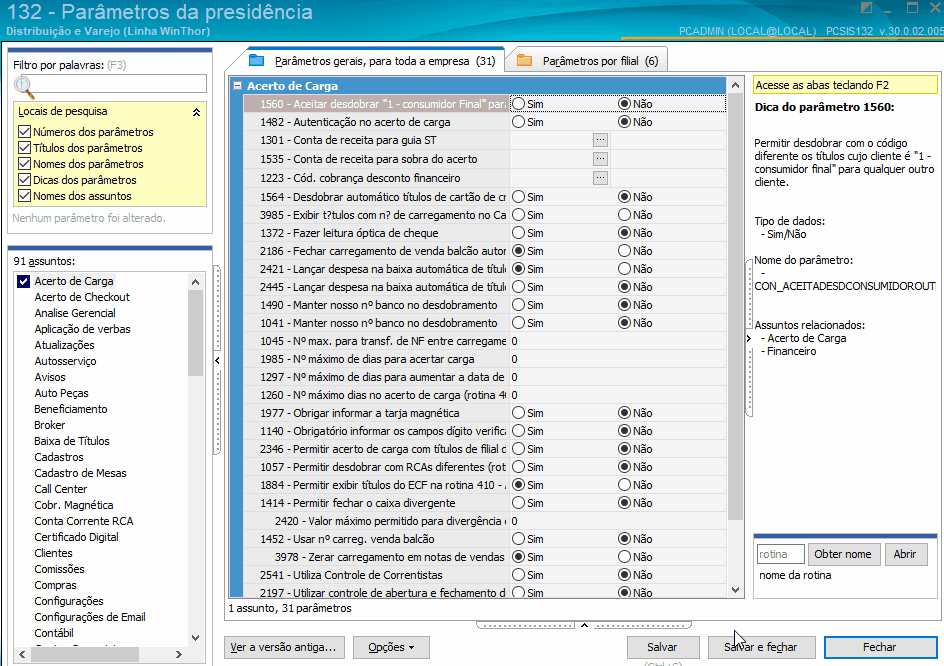Select Comissões in the subjects list
The height and width of the screenshot is (666, 944).
59,569
